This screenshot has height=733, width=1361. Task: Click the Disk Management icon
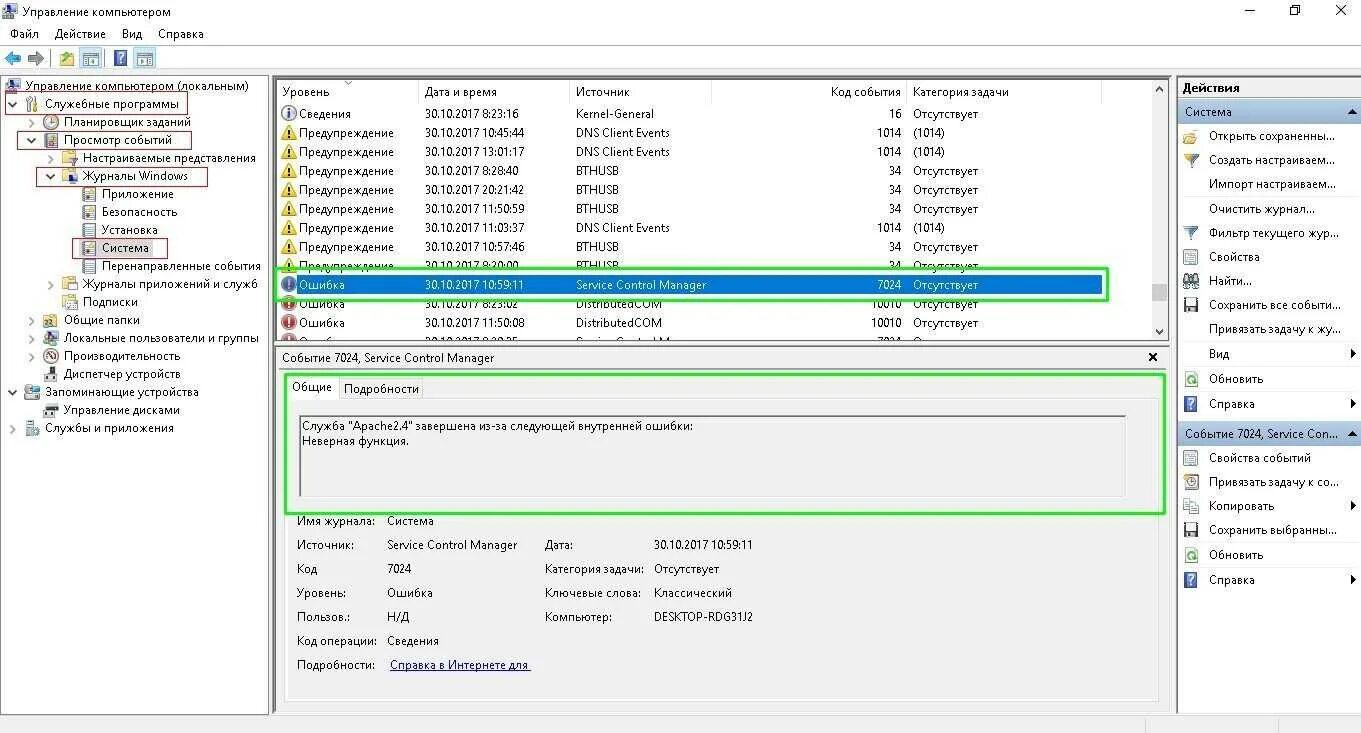[51, 410]
